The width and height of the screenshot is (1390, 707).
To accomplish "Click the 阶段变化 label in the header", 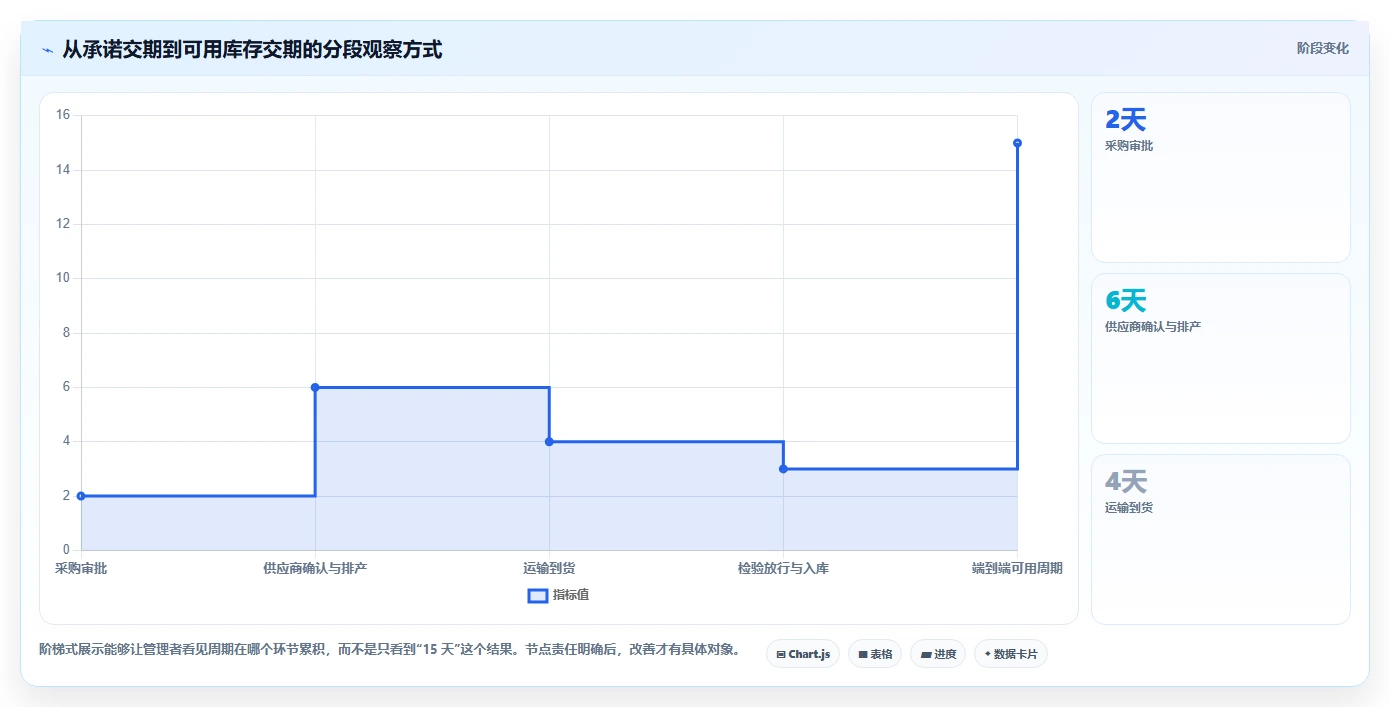I will click(1322, 48).
